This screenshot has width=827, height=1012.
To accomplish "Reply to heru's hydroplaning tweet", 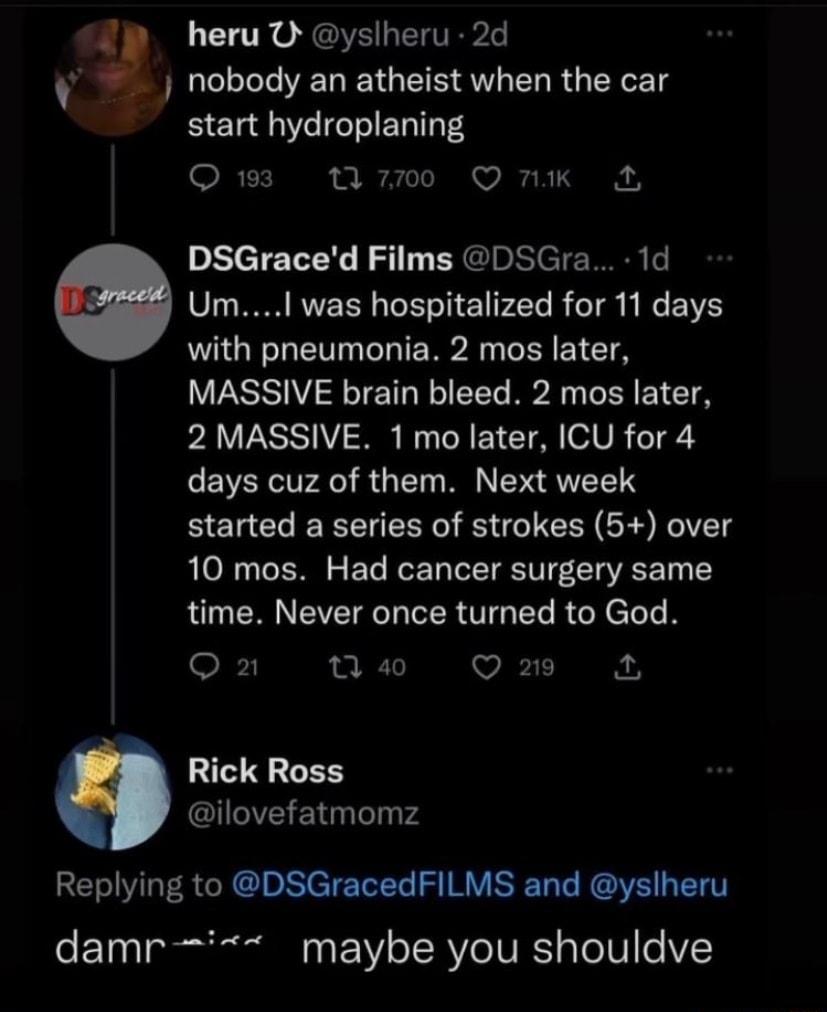I will 203,179.
